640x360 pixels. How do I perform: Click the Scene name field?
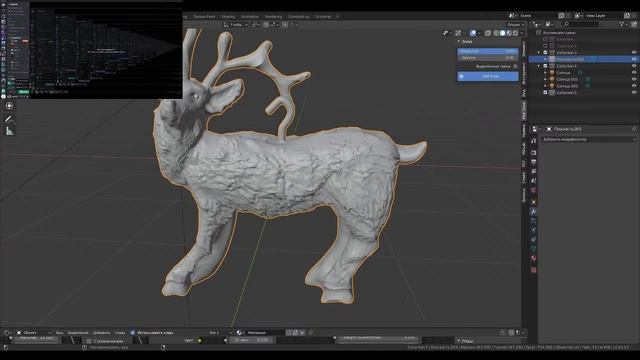tap(538, 16)
